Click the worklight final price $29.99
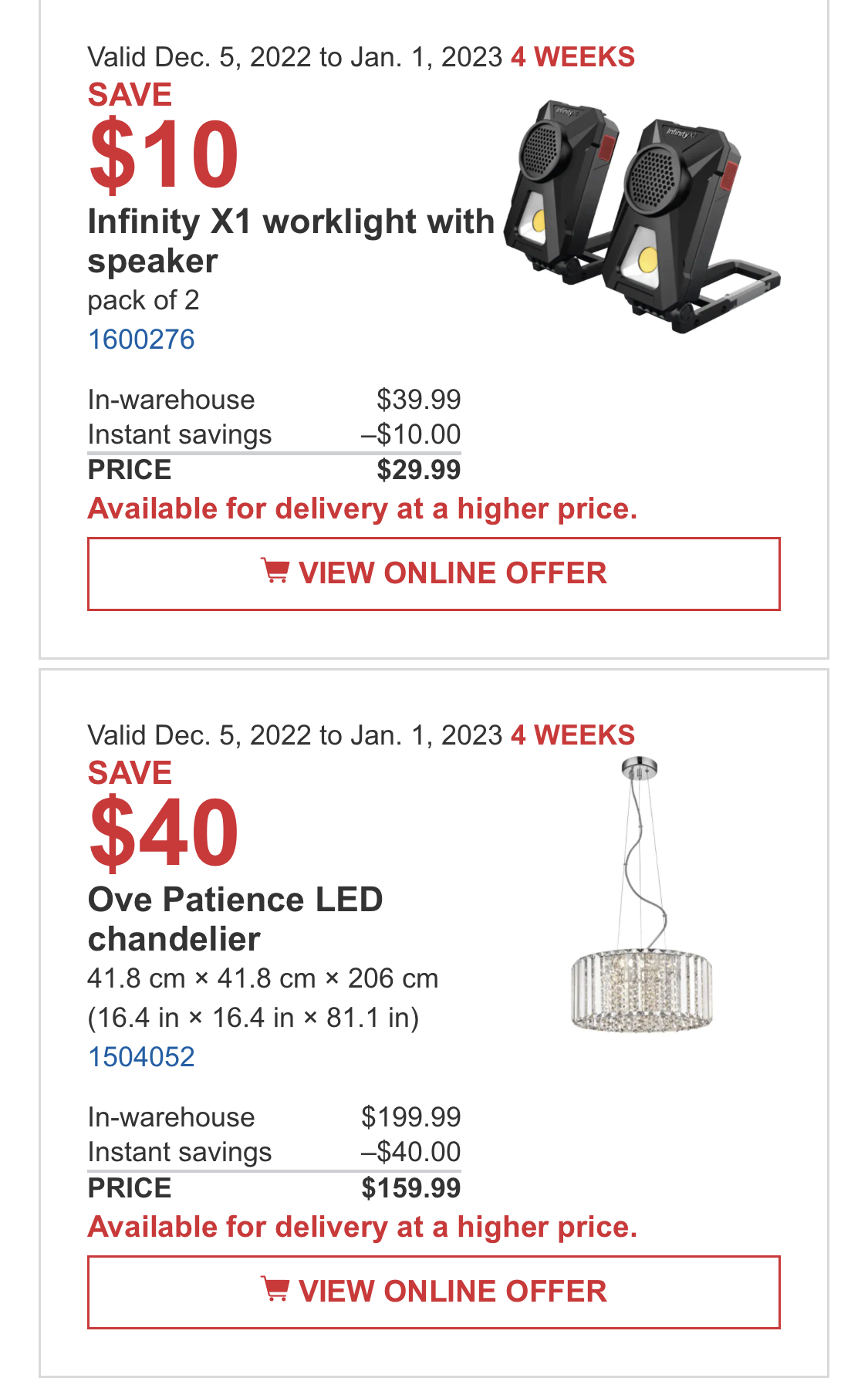 (x=418, y=470)
